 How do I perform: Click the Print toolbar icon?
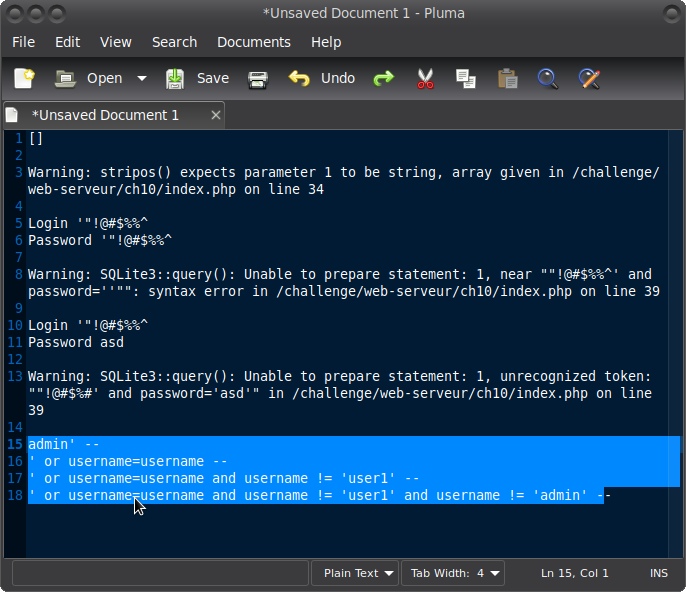(258, 80)
